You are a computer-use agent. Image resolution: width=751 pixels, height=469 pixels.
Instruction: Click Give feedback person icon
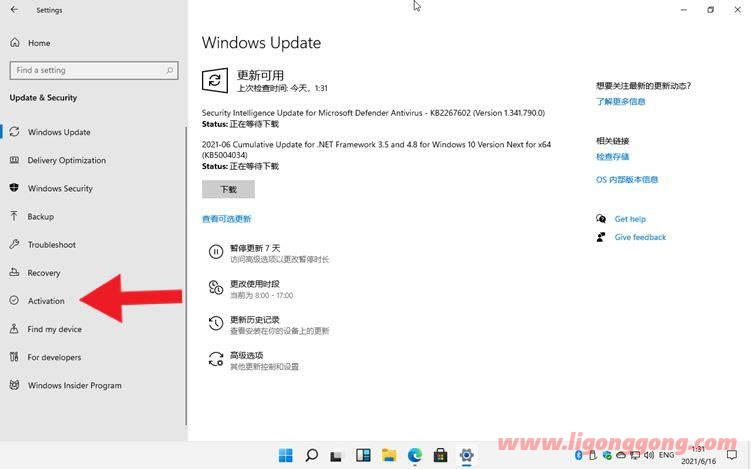coord(601,237)
